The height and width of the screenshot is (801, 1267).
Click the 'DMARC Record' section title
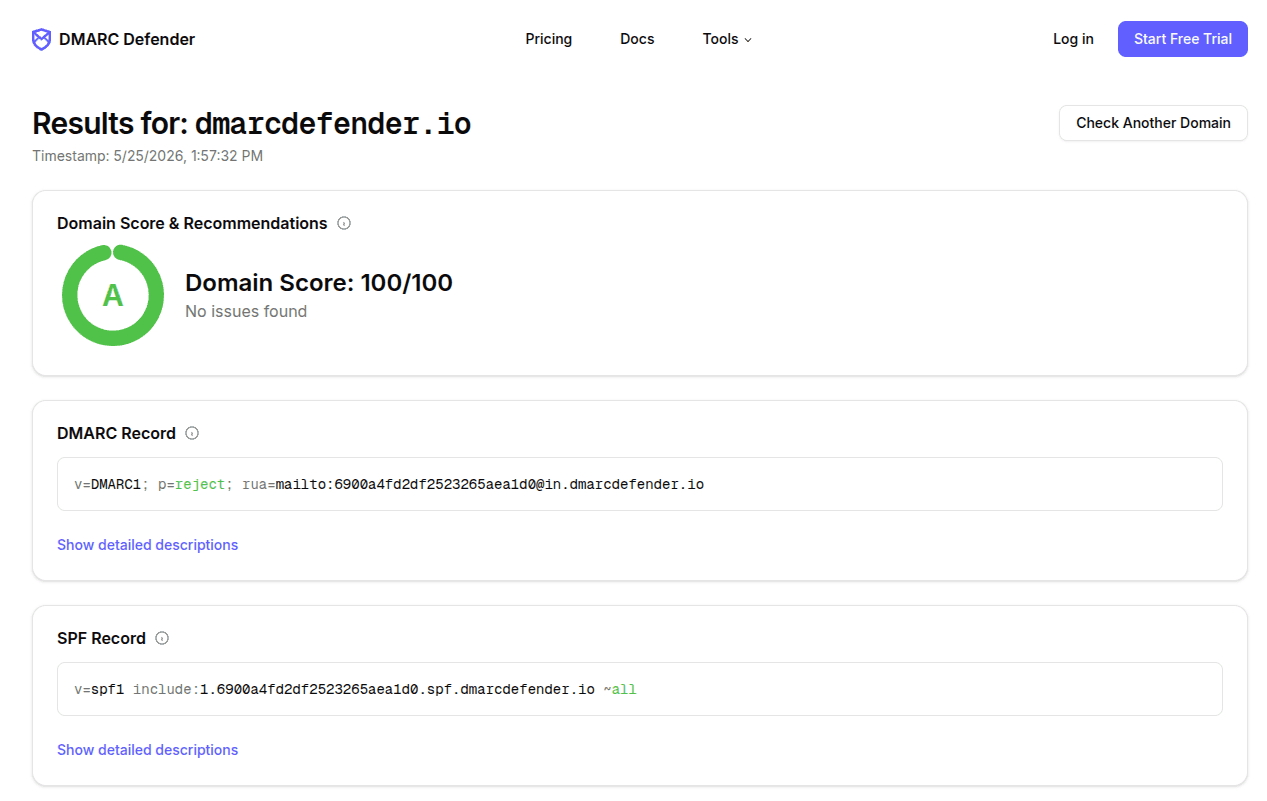coord(117,433)
